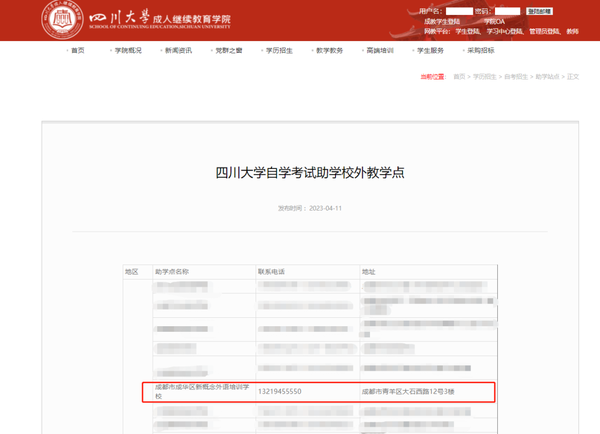This screenshot has width=600, height=434.
Task: Click the 登陆邮箱 login button
Action: click(539, 11)
